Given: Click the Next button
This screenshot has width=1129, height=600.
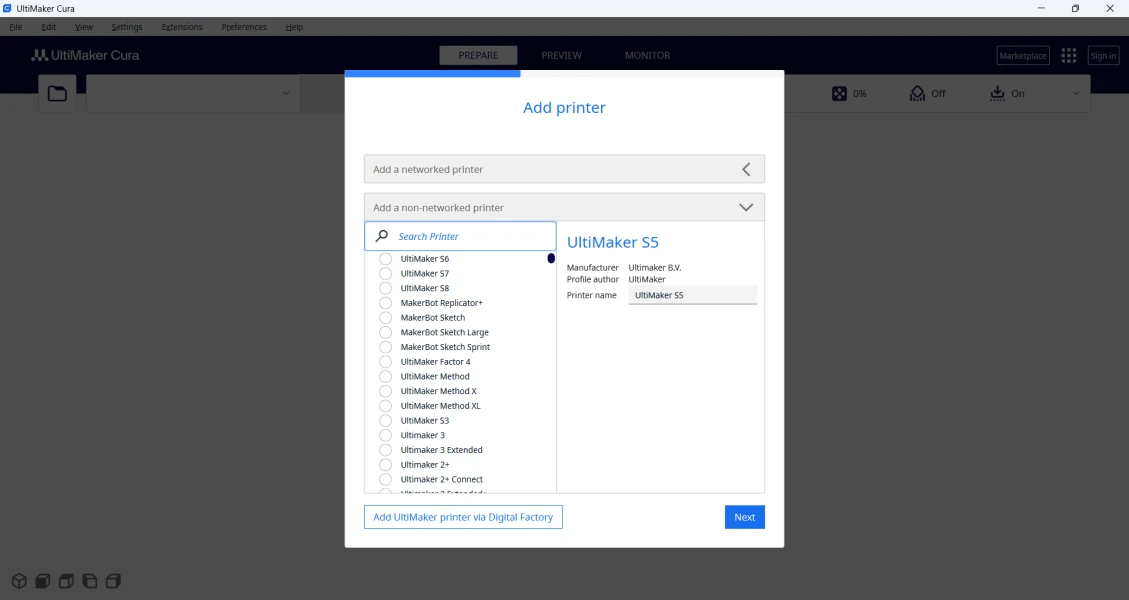Looking at the screenshot, I should 744,517.
